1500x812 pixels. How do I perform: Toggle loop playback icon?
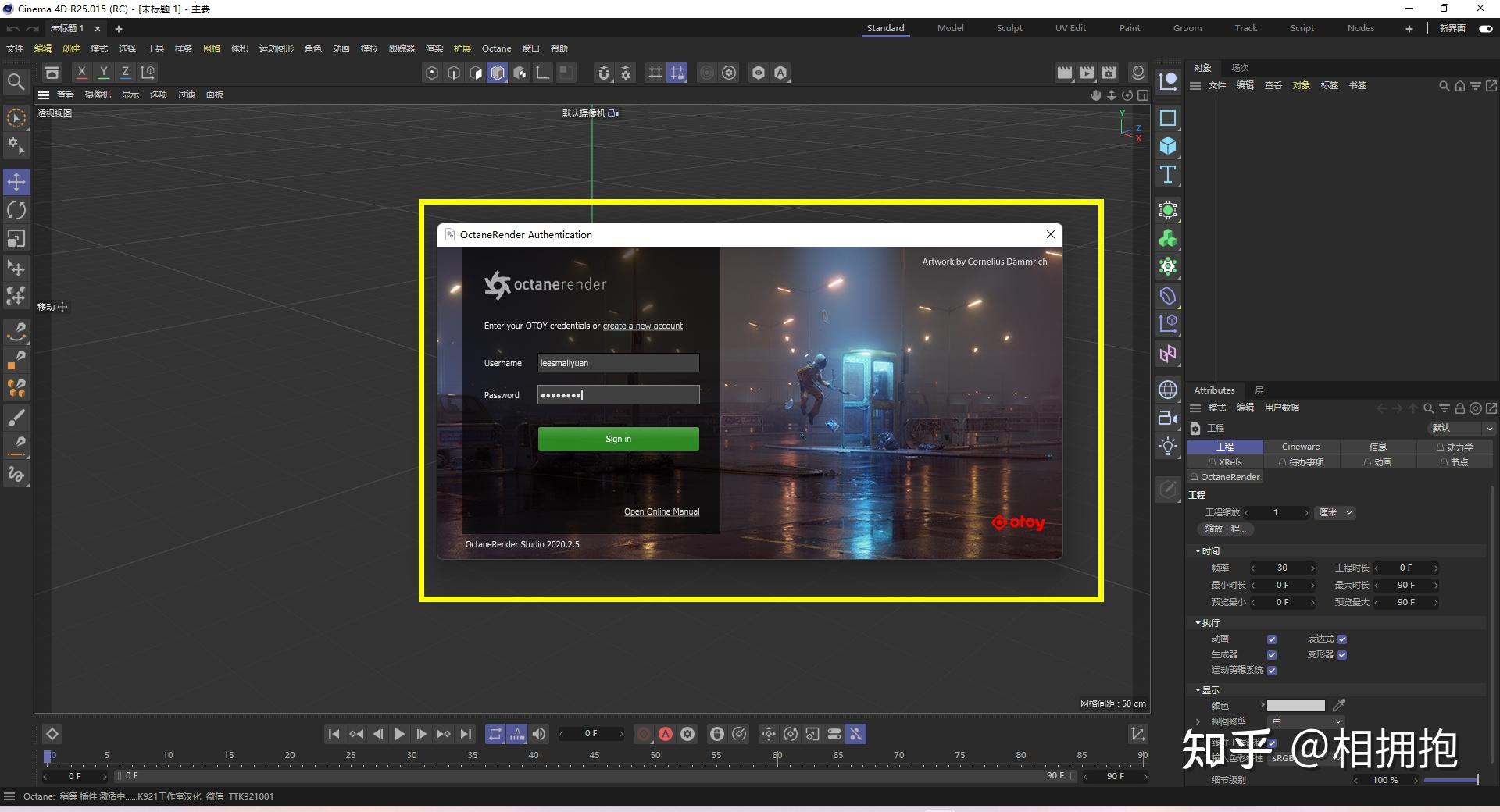point(495,734)
